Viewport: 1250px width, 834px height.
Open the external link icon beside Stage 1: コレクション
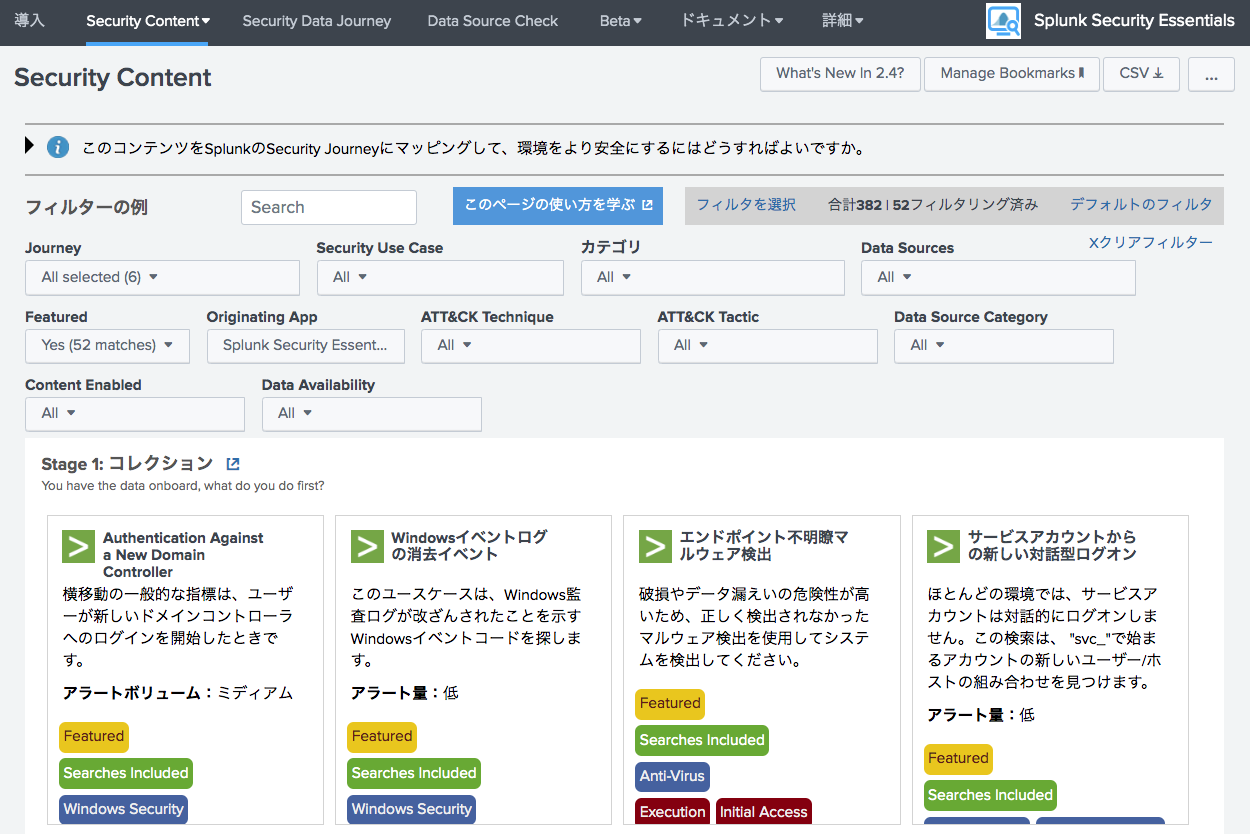232,463
